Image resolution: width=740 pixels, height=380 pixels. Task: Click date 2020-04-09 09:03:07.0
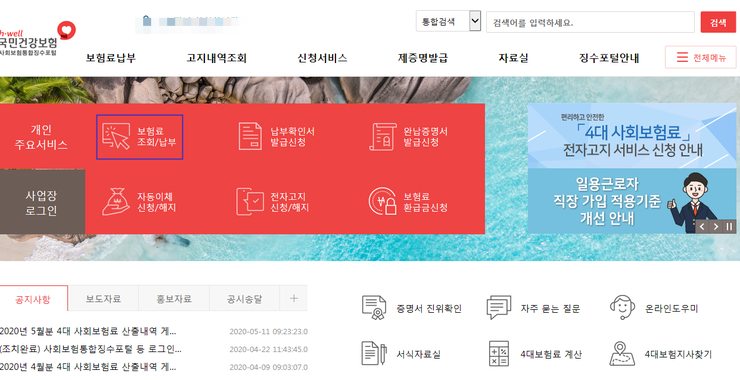(269, 367)
